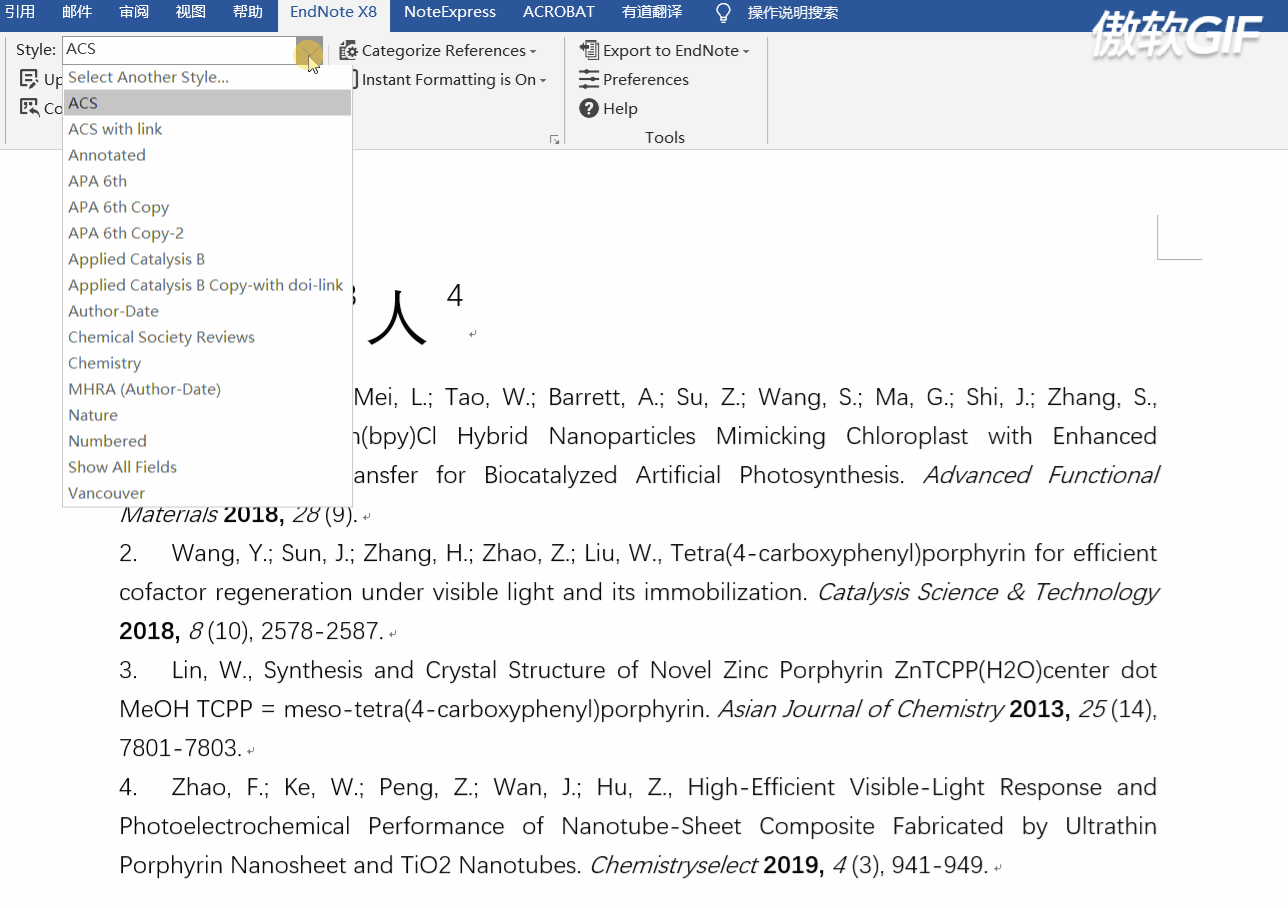Viewport: 1288px width, 908px height.
Task: Click the Update Citations icon
Action: coord(29,79)
